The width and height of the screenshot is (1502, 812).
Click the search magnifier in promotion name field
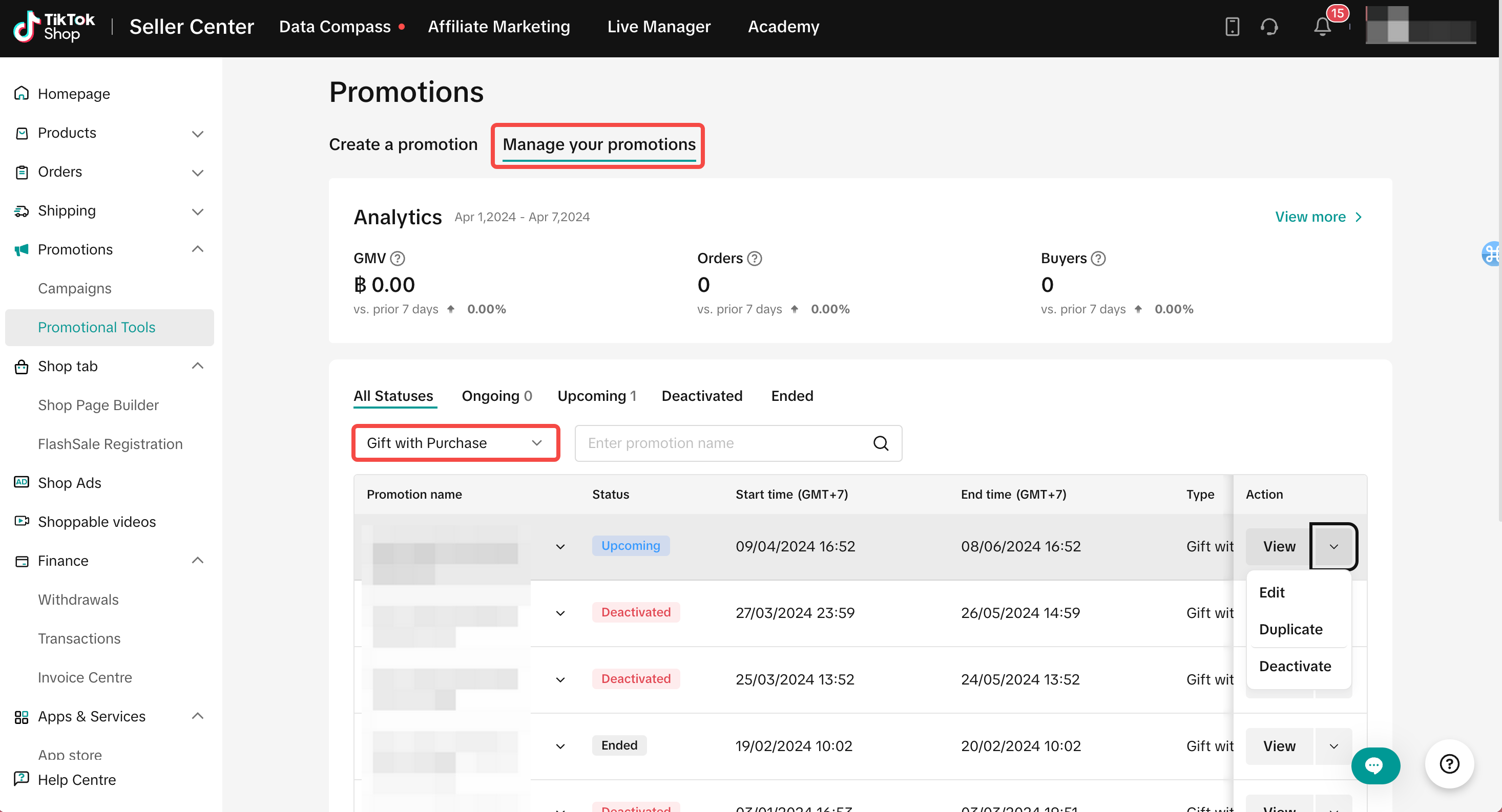(881, 443)
